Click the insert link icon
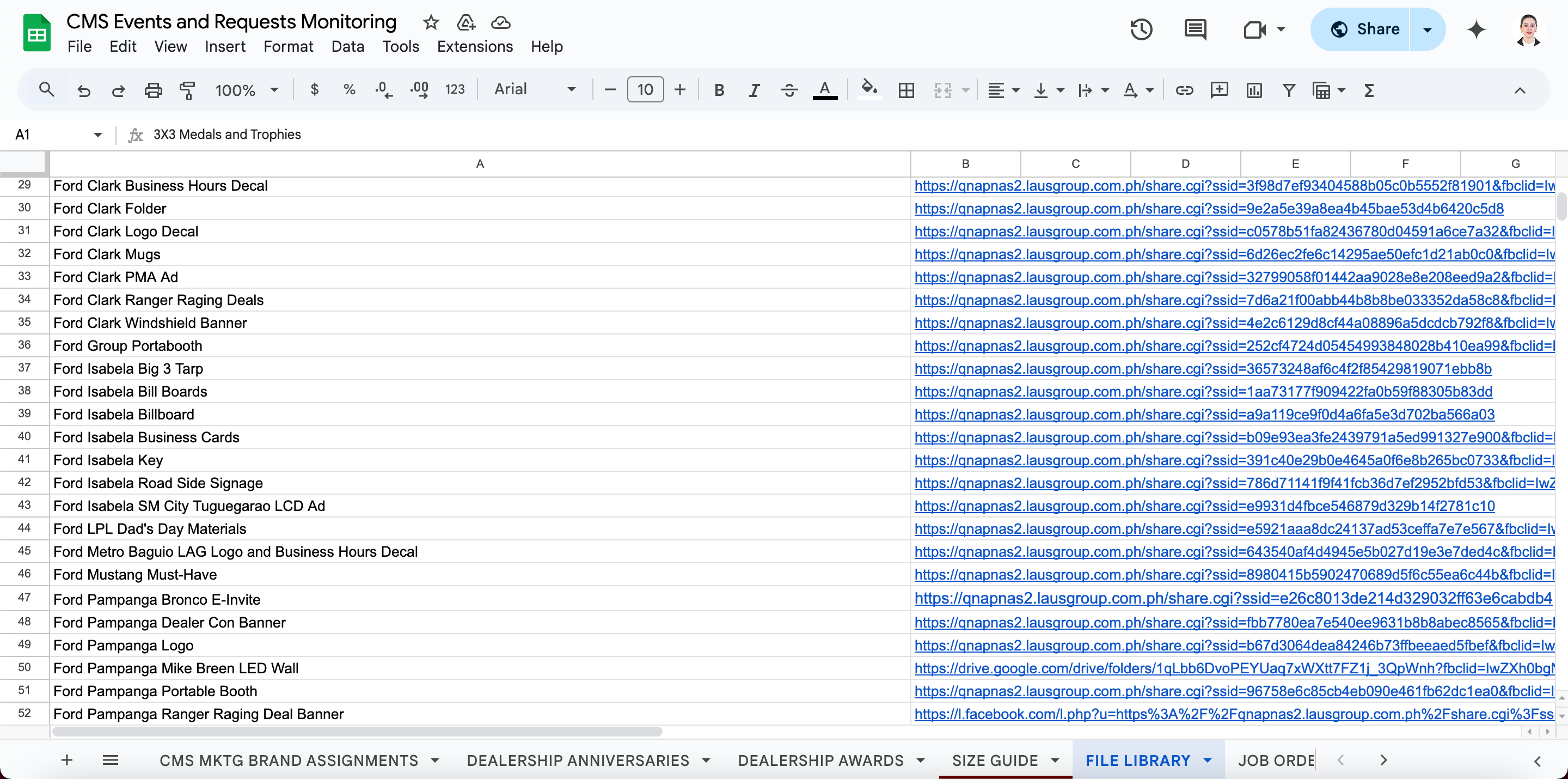Image resolution: width=1568 pixels, height=779 pixels. [1184, 90]
